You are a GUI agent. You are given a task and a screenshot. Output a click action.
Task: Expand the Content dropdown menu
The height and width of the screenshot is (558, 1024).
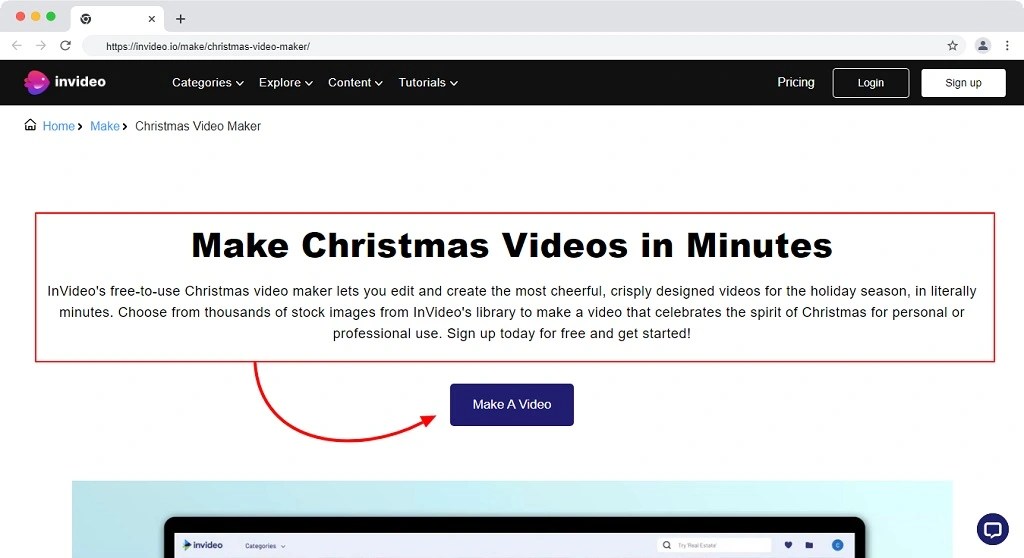pos(355,82)
